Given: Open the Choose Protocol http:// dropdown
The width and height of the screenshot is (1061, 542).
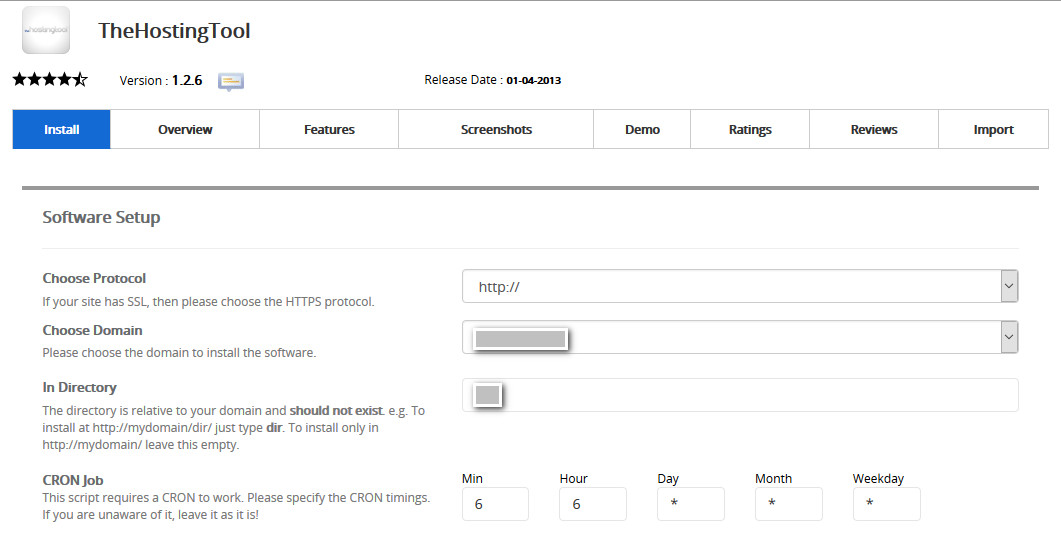Looking at the screenshot, I should [740, 286].
